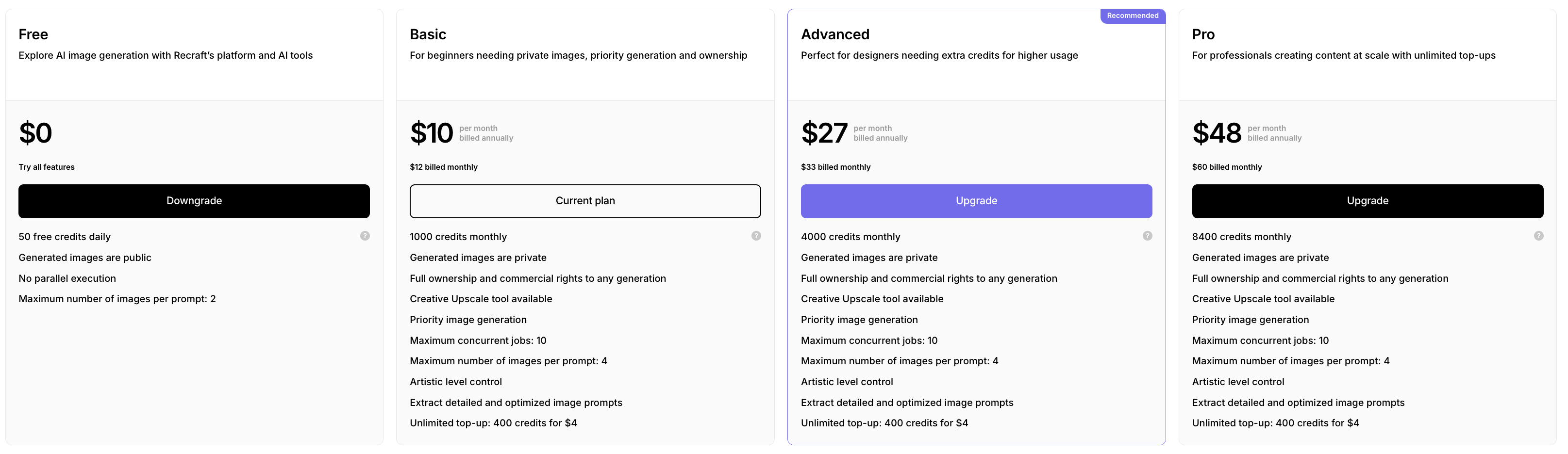Select the Free plan title

click(x=33, y=35)
